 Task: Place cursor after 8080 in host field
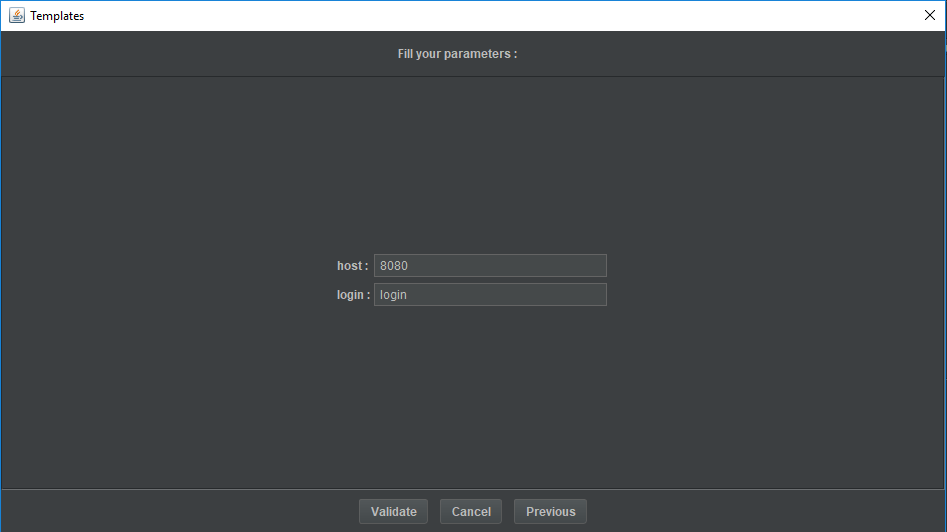point(410,266)
